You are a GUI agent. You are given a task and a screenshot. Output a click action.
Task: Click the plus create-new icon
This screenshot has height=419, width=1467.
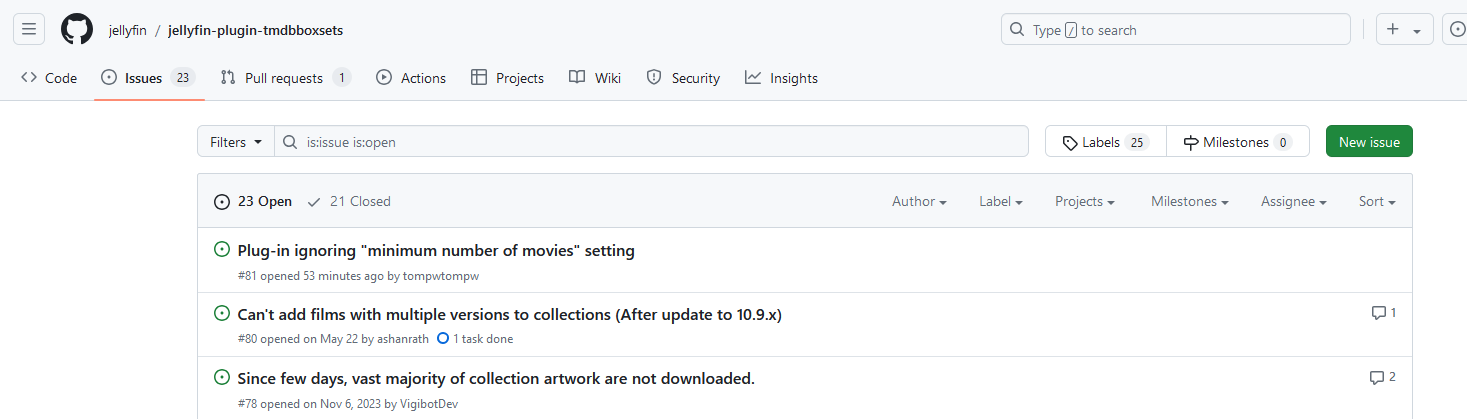(1393, 30)
